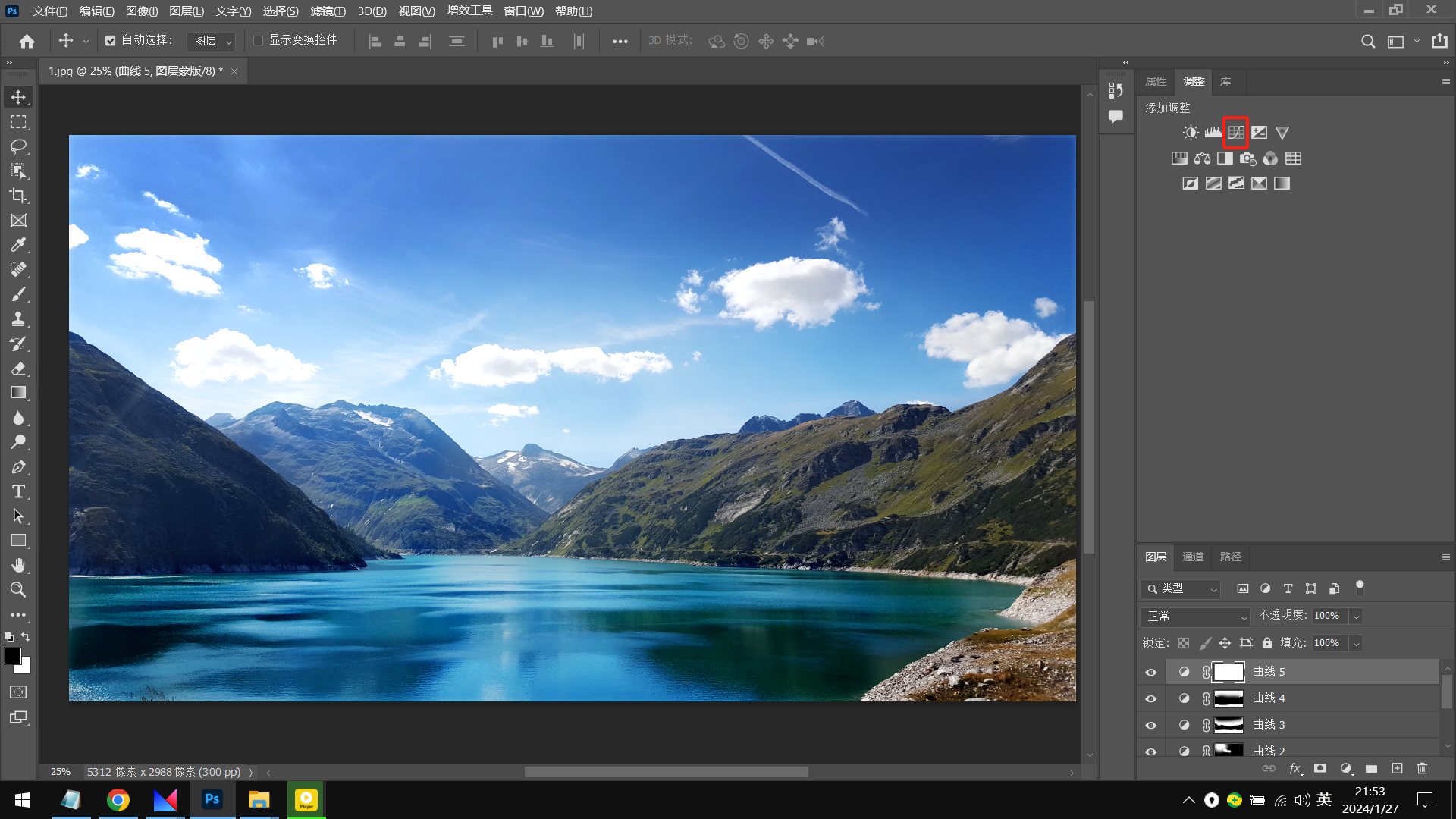This screenshot has width=1456, height=819.
Task: Select the Object Selection tool
Action: (x=18, y=171)
